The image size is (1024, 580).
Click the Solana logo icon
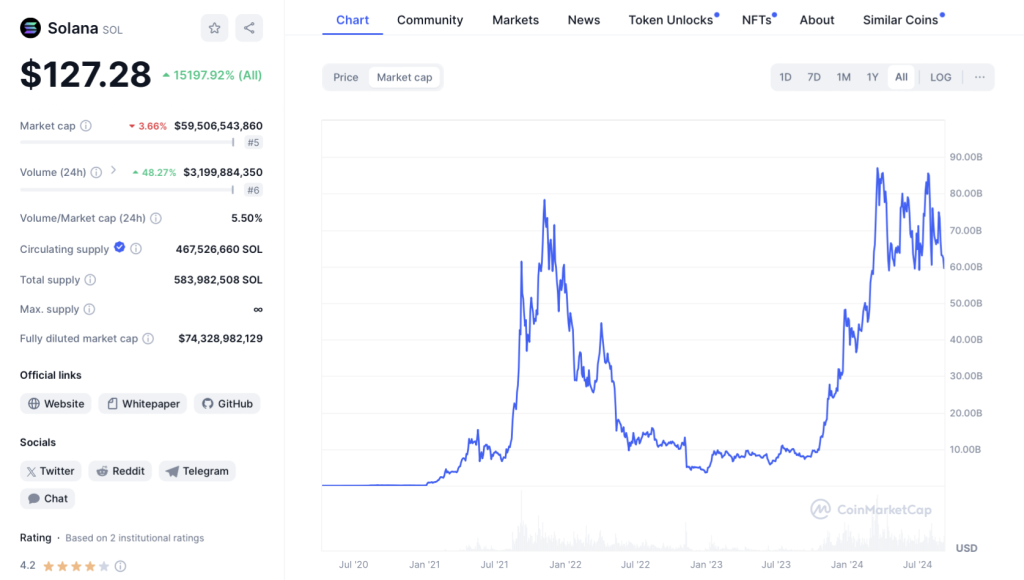(30, 28)
